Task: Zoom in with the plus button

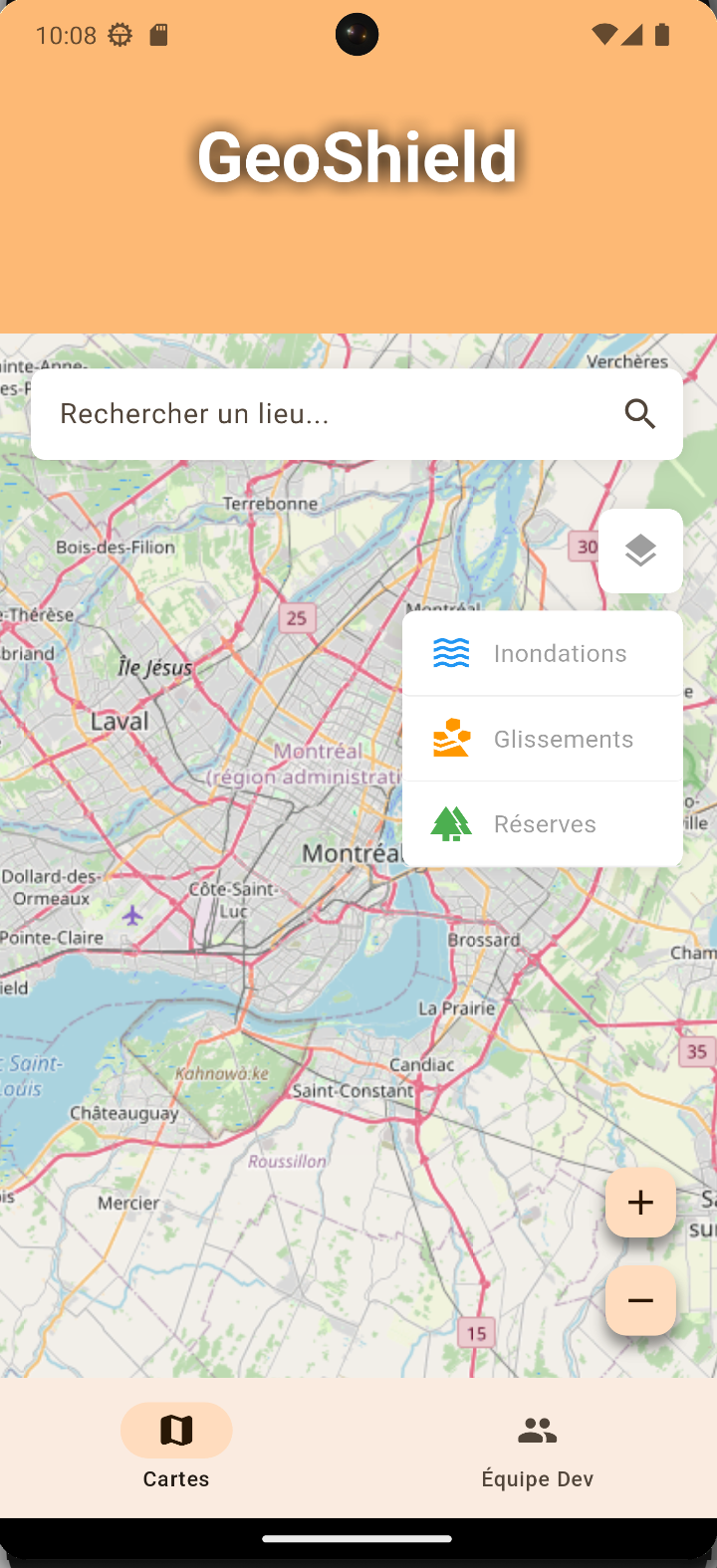Action: pyautogui.click(x=640, y=1203)
